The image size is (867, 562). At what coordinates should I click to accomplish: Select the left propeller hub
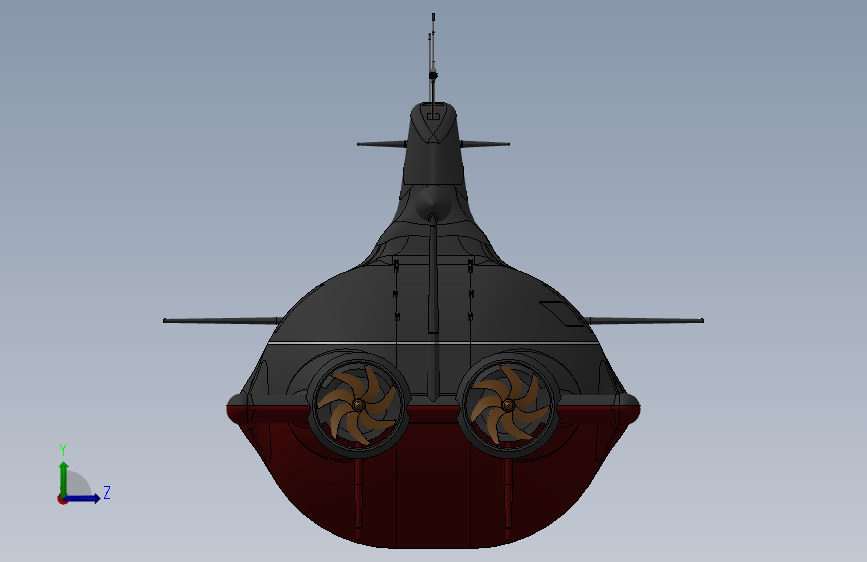pyautogui.click(x=358, y=405)
